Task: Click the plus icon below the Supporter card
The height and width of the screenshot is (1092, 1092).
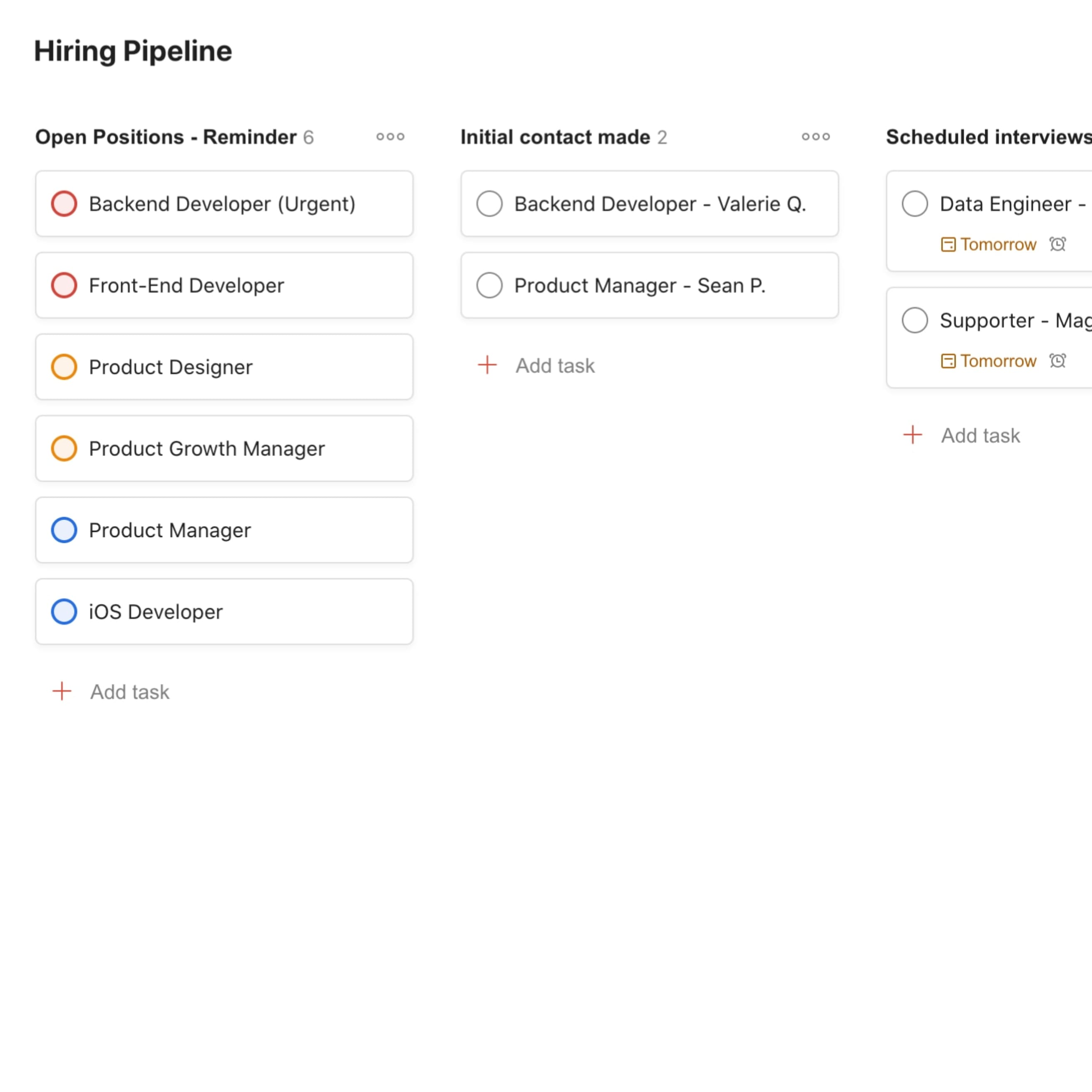Action: (913, 434)
